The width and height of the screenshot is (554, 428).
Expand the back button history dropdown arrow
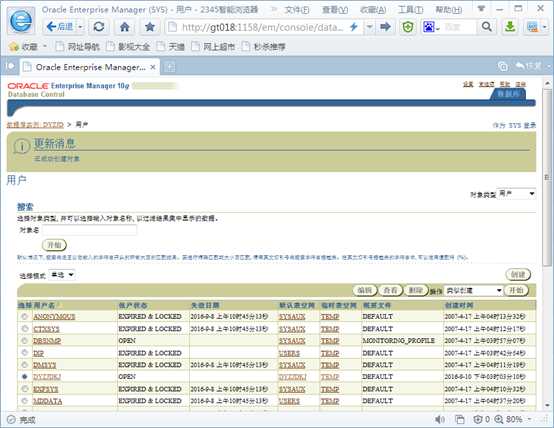coord(80,27)
